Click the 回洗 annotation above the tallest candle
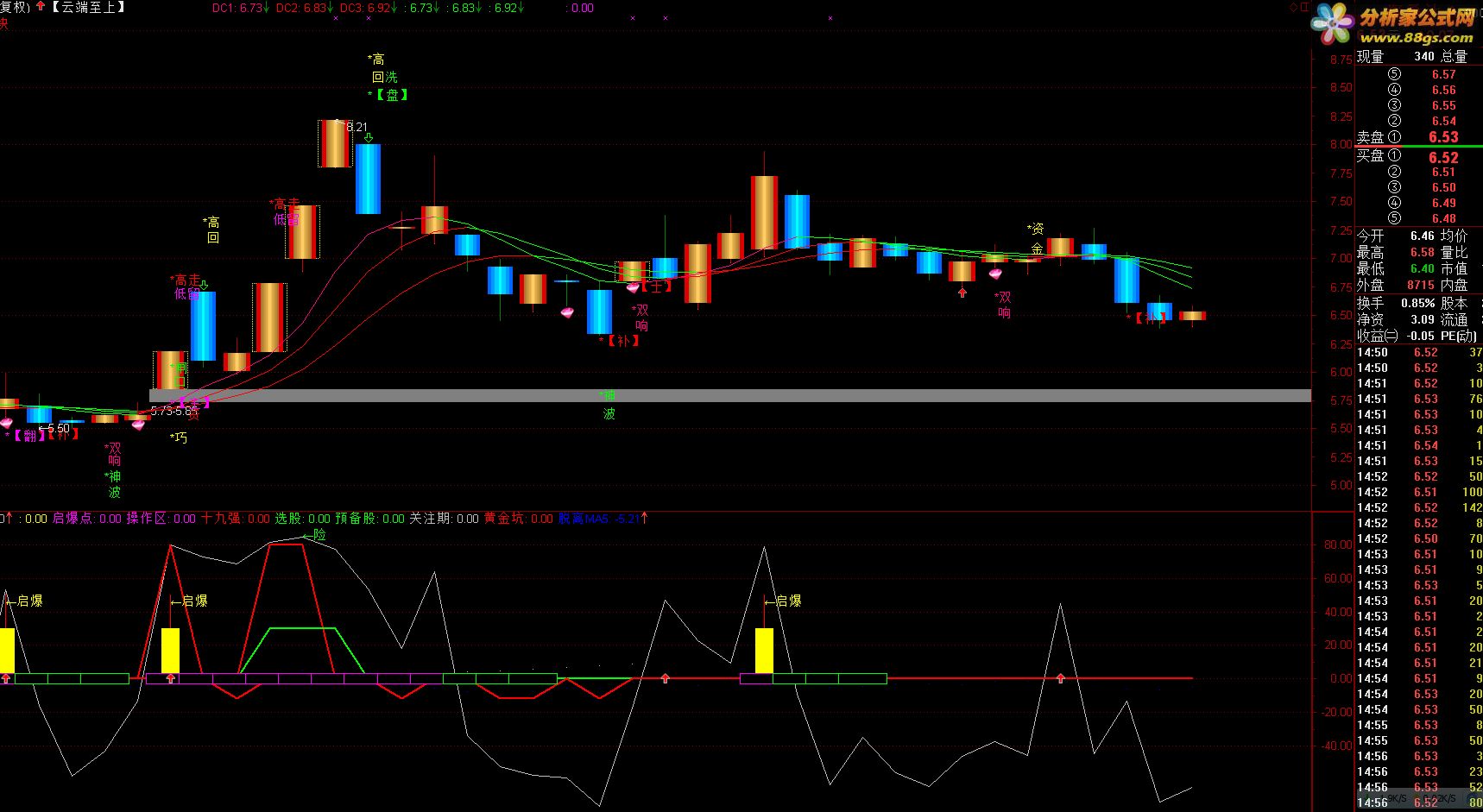This screenshot has width=1483, height=812. click(385, 77)
